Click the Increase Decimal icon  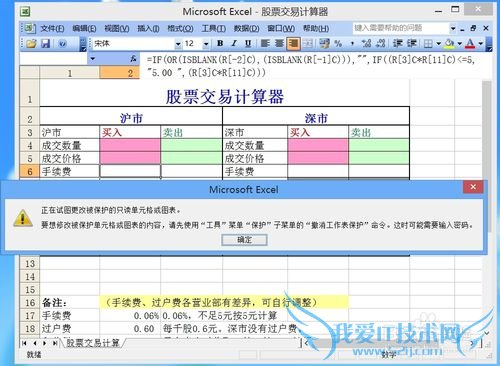click(366, 43)
